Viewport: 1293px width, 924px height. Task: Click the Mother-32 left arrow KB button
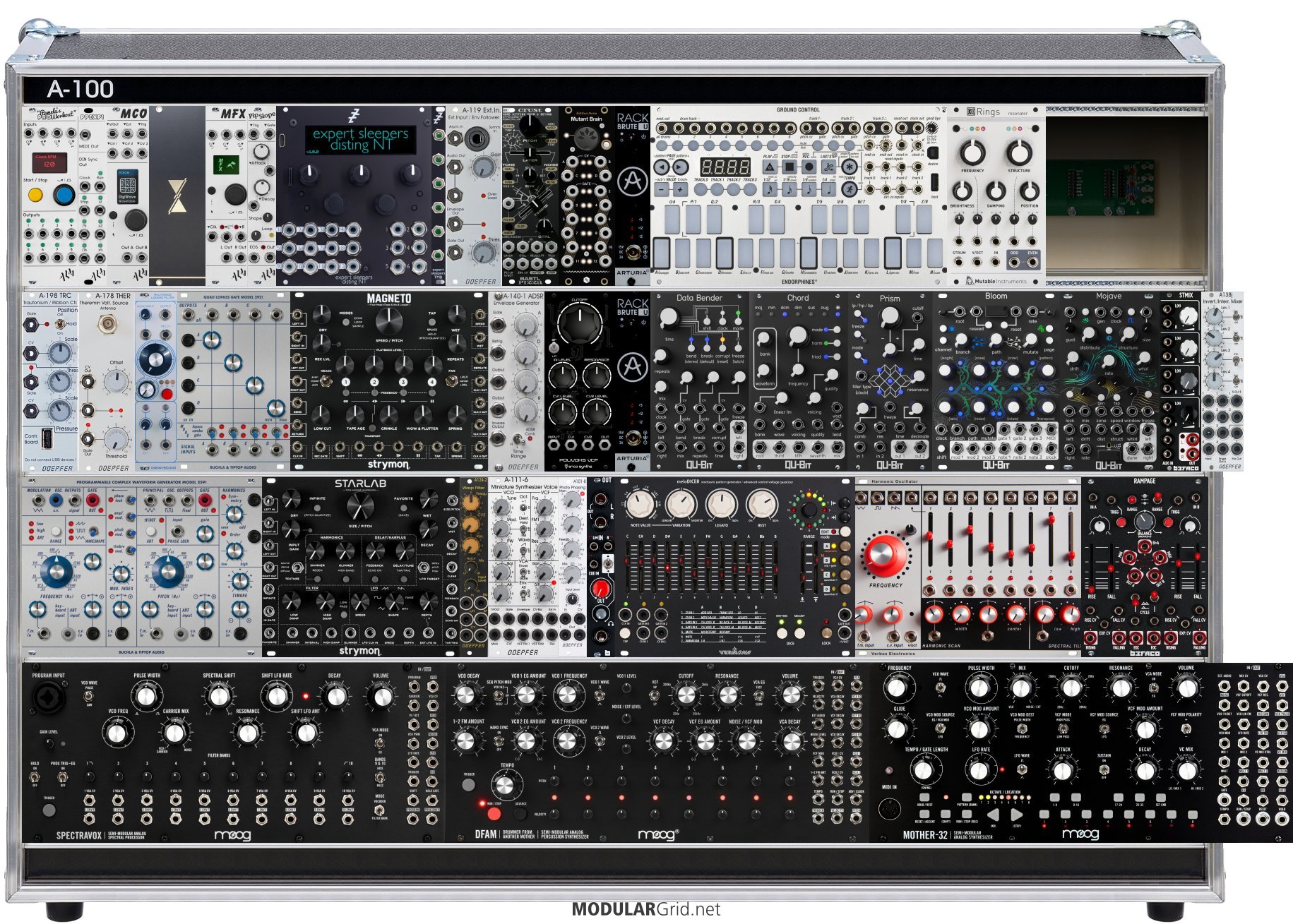coord(994,816)
